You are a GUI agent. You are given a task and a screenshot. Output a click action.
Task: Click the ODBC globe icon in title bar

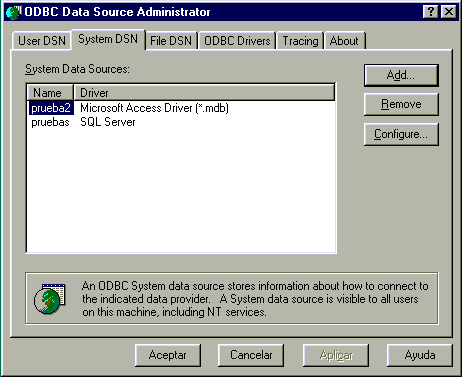tap(13, 12)
